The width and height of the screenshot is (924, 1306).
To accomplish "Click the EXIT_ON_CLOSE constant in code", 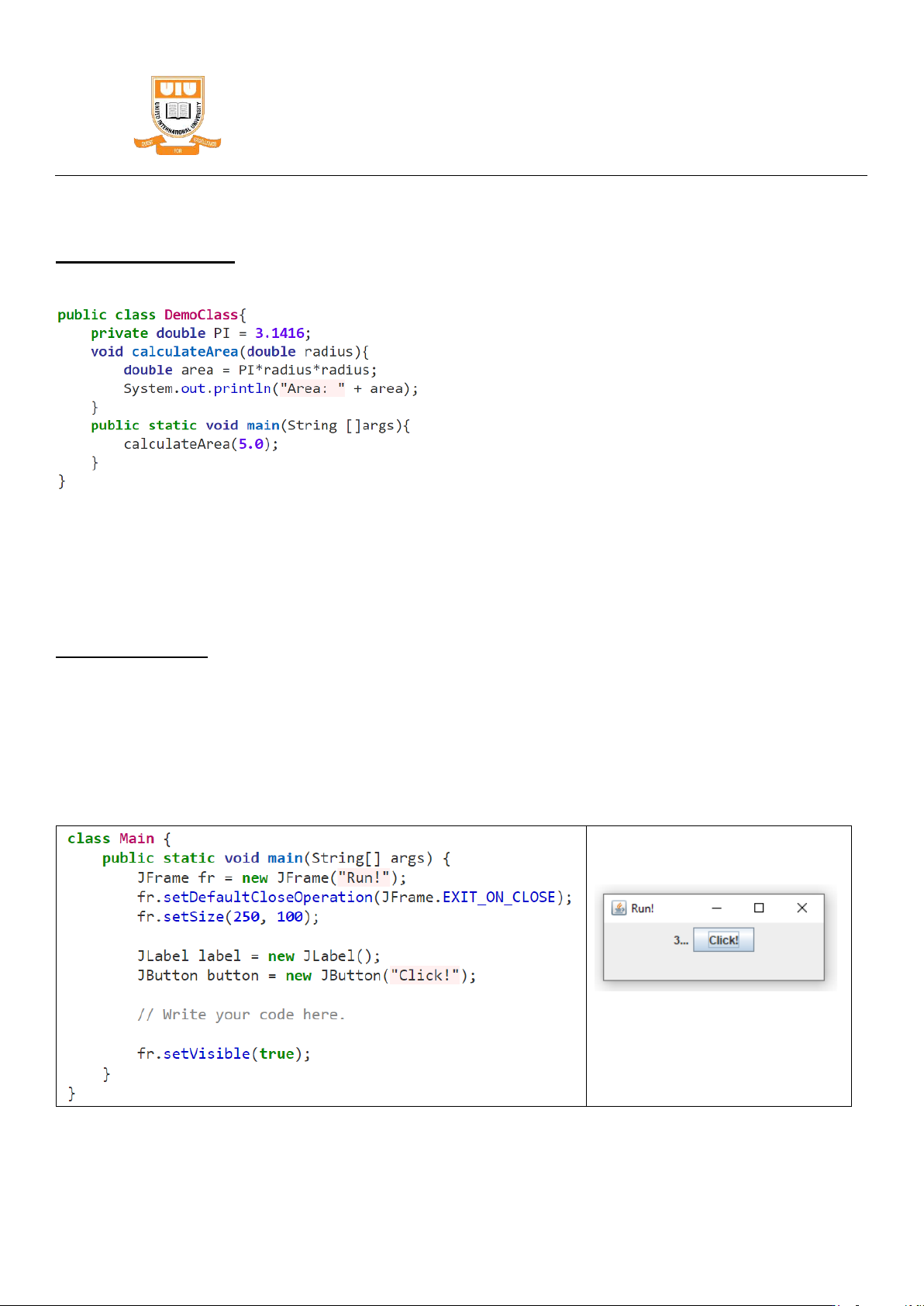I will [x=498, y=897].
